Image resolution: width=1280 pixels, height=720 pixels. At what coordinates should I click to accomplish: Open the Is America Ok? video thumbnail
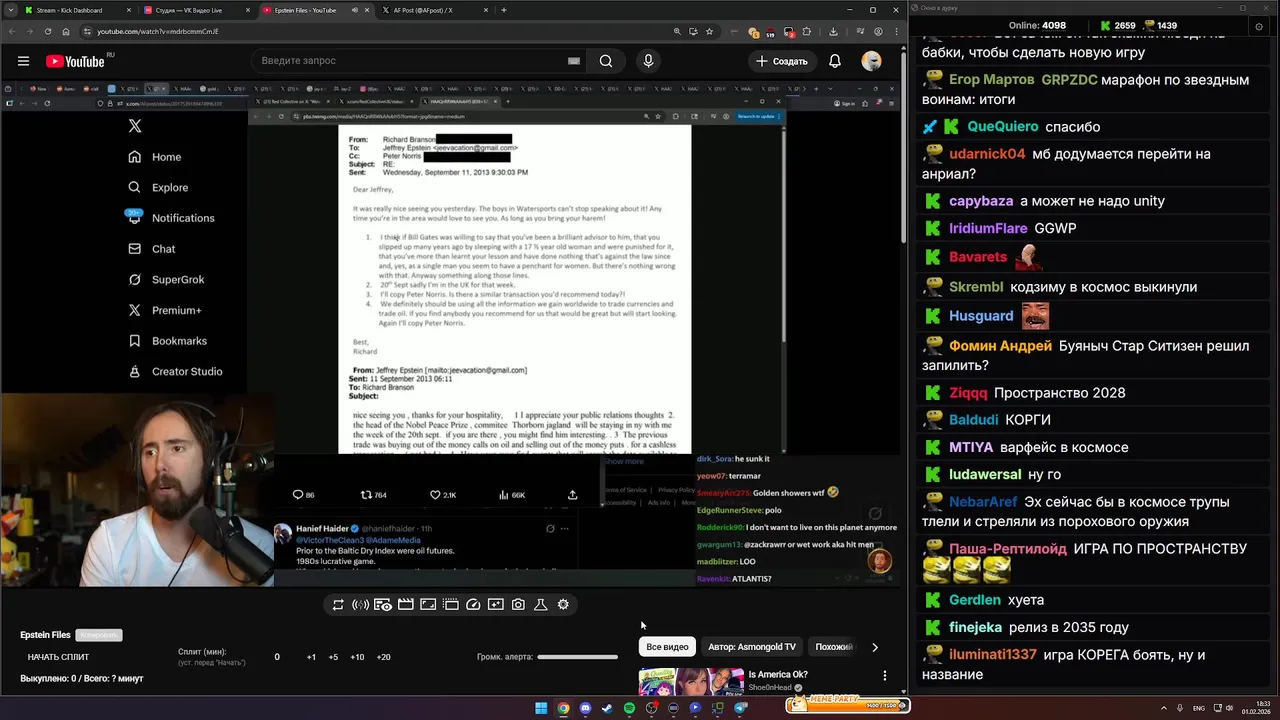pos(691,682)
